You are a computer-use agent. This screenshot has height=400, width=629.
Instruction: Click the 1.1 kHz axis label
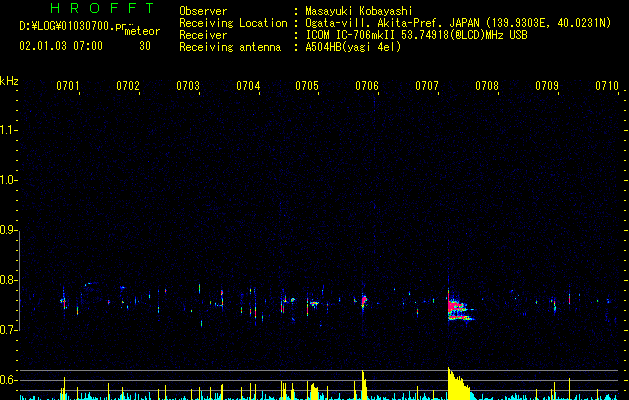tap(7, 130)
